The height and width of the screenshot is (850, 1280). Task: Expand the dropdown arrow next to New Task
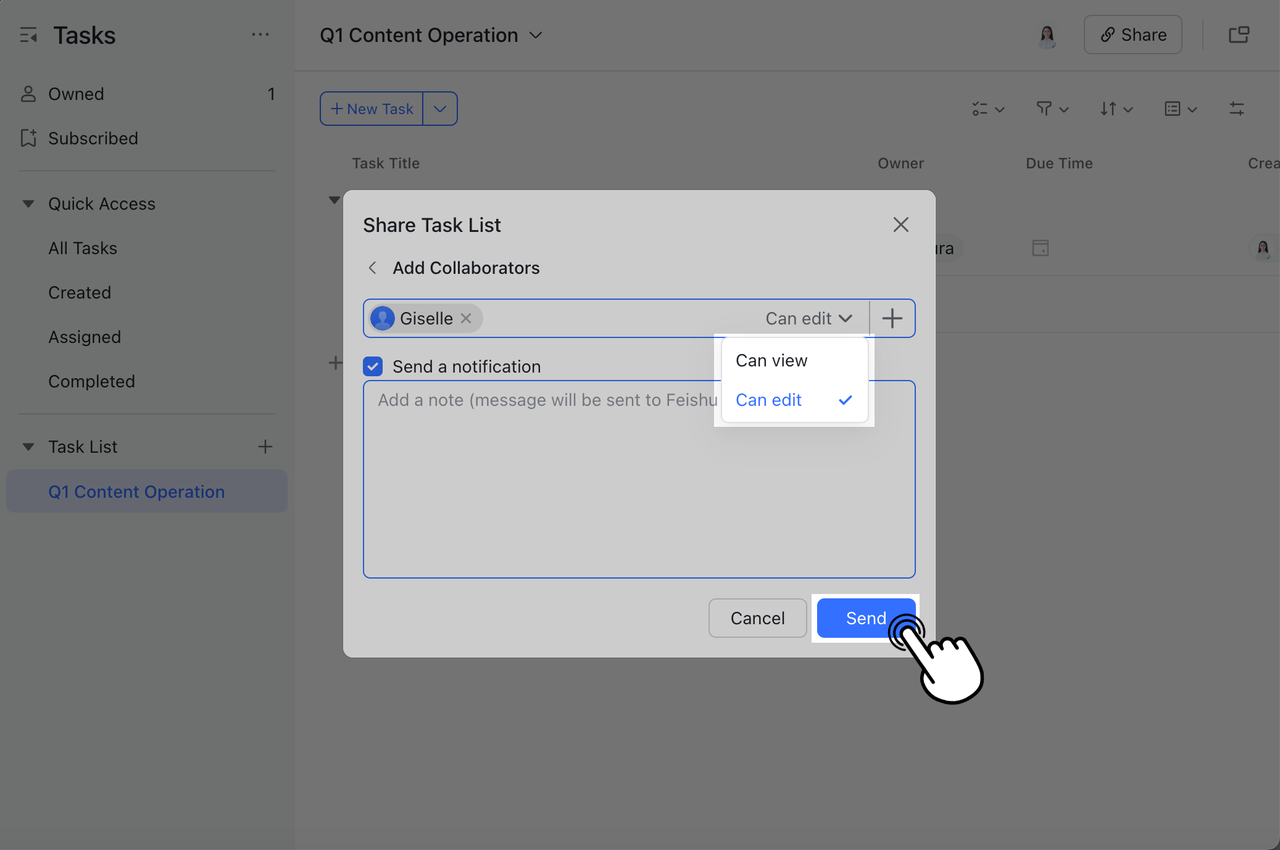click(441, 108)
